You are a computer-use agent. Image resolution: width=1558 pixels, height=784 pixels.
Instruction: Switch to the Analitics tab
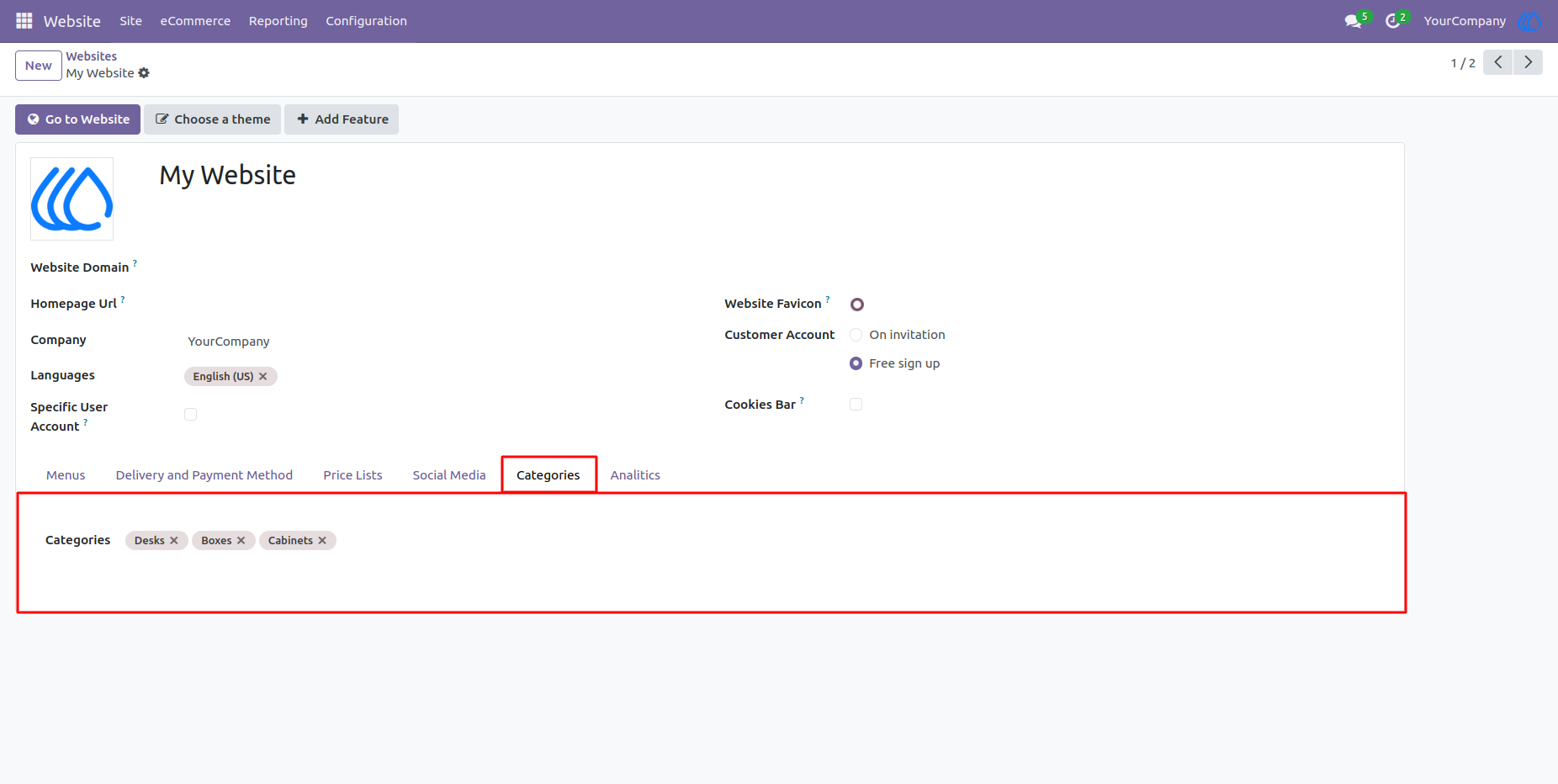(x=635, y=475)
